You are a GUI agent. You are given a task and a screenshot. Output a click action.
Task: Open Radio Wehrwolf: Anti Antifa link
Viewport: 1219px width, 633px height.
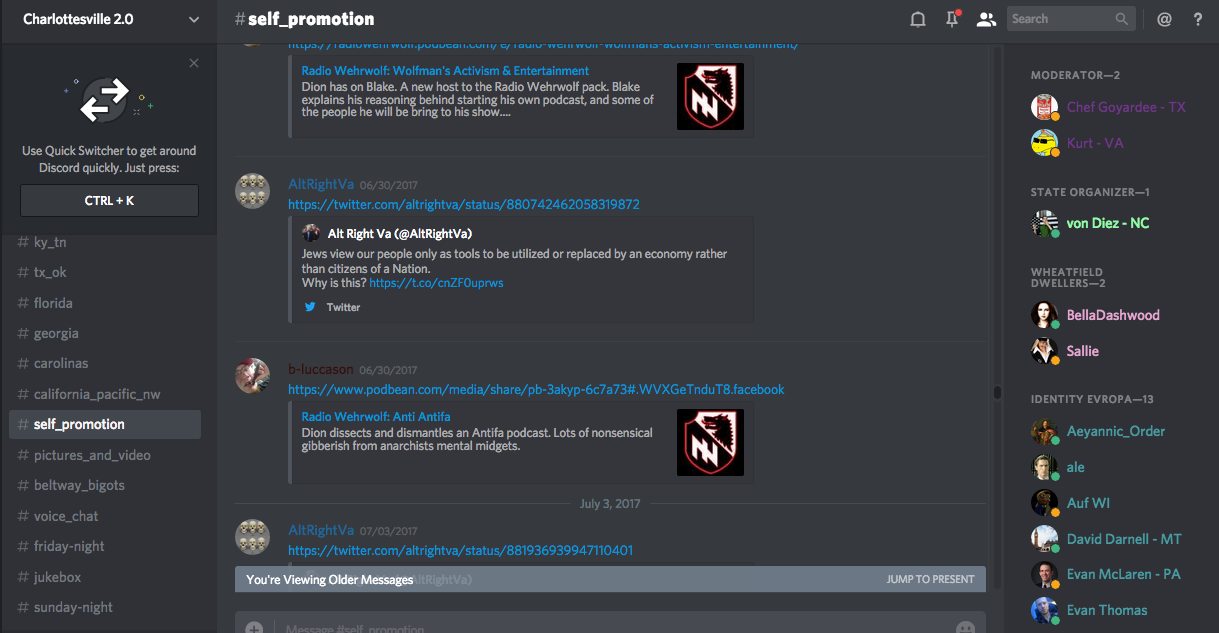pos(376,416)
